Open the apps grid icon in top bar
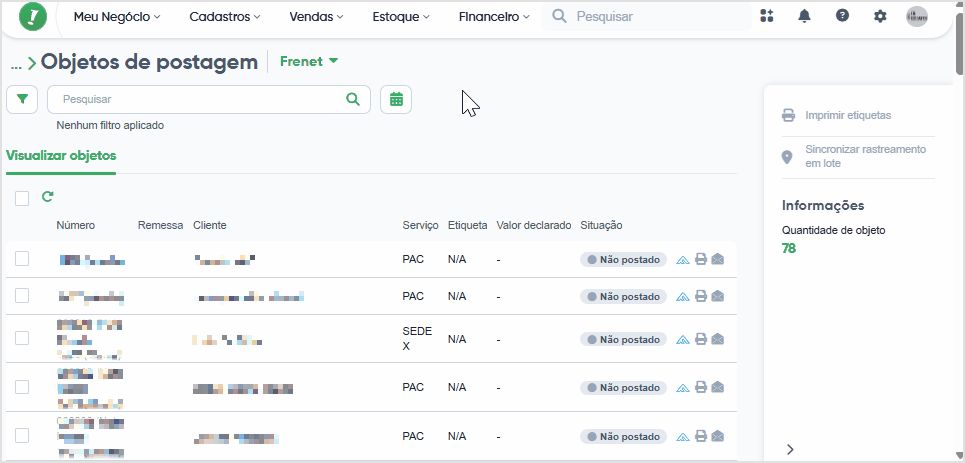The height and width of the screenshot is (463, 965). (x=766, y=17)
